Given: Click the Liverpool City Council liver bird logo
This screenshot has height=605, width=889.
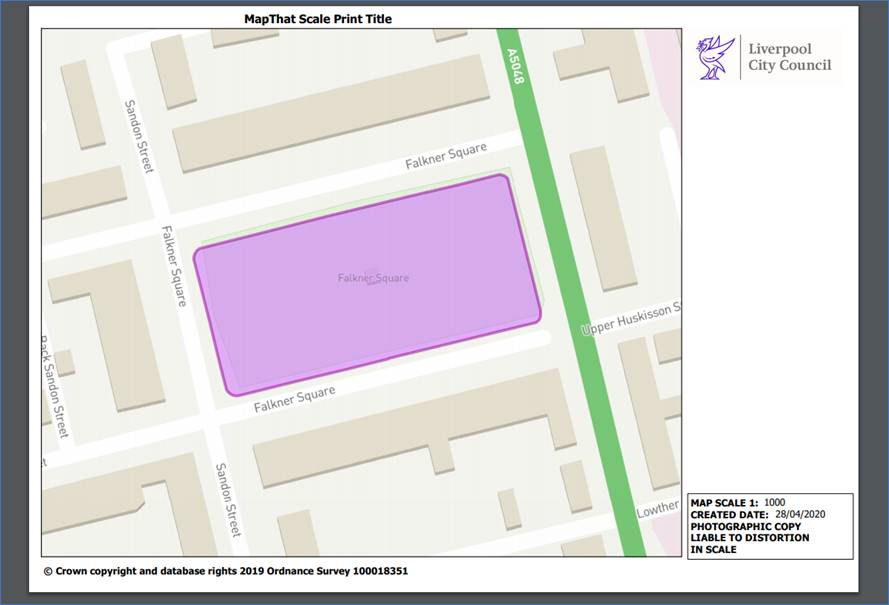Looking at the screenshot, I should pos(716,57).
